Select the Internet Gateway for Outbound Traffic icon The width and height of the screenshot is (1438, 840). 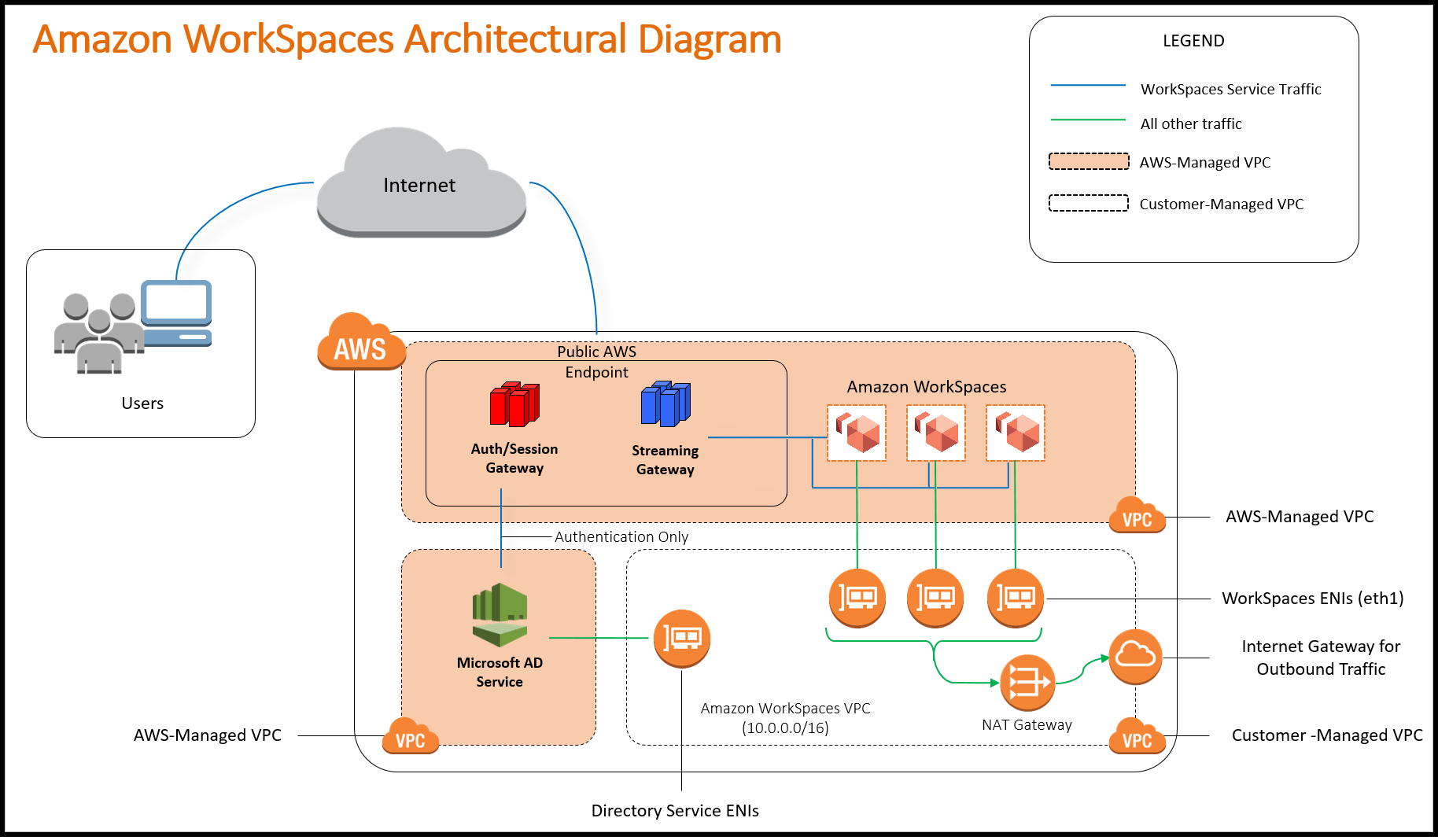tap(1134, 658)
